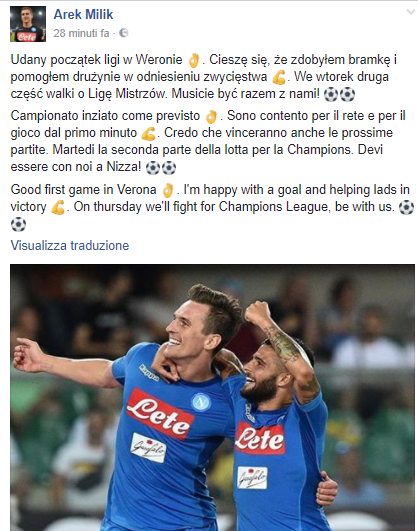Click the "Visualizza traduzione" link
Image resolution: width=418 pixels, height=531 pixels.
70,245
